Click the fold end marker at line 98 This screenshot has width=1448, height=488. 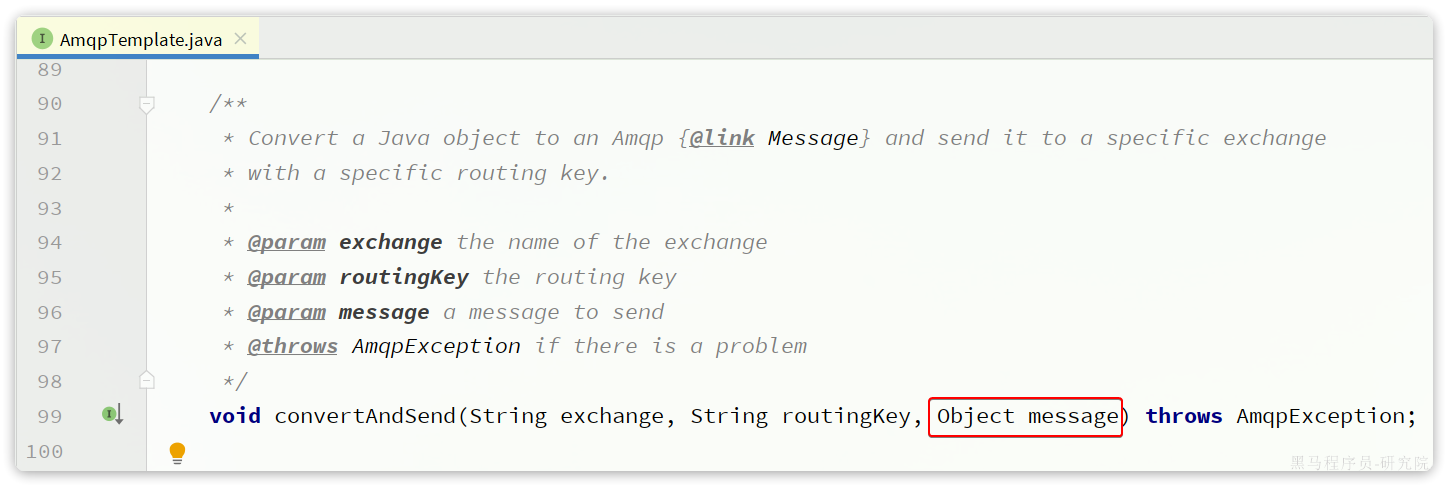tap(147, 380)
